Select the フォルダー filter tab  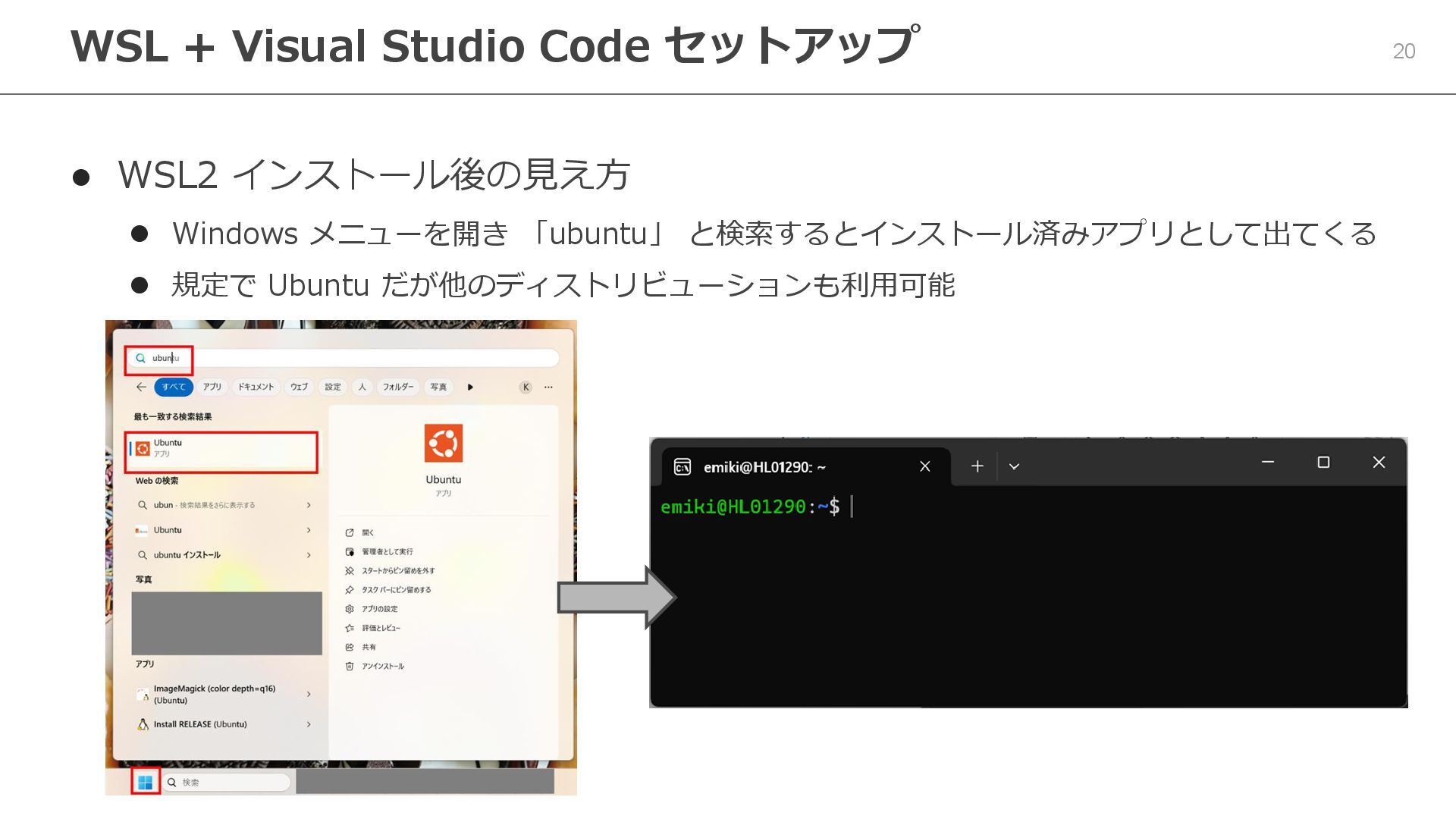tap(397, 387)
